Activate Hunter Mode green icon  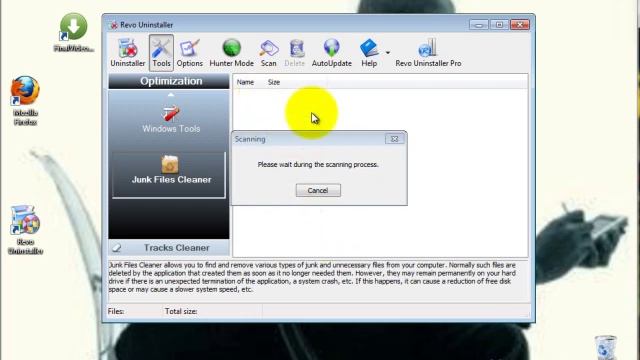[x=231, y=53]
